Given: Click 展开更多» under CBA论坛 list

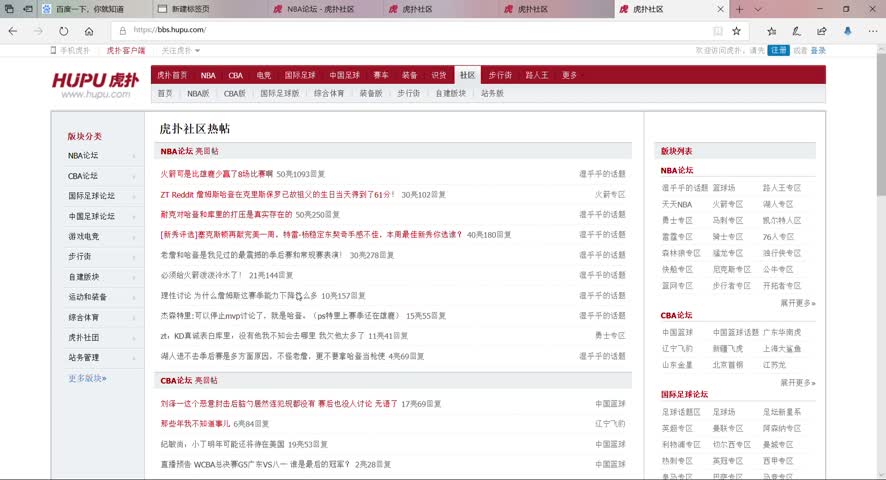Looking at the screenshot, I should [x=798, y=383].
